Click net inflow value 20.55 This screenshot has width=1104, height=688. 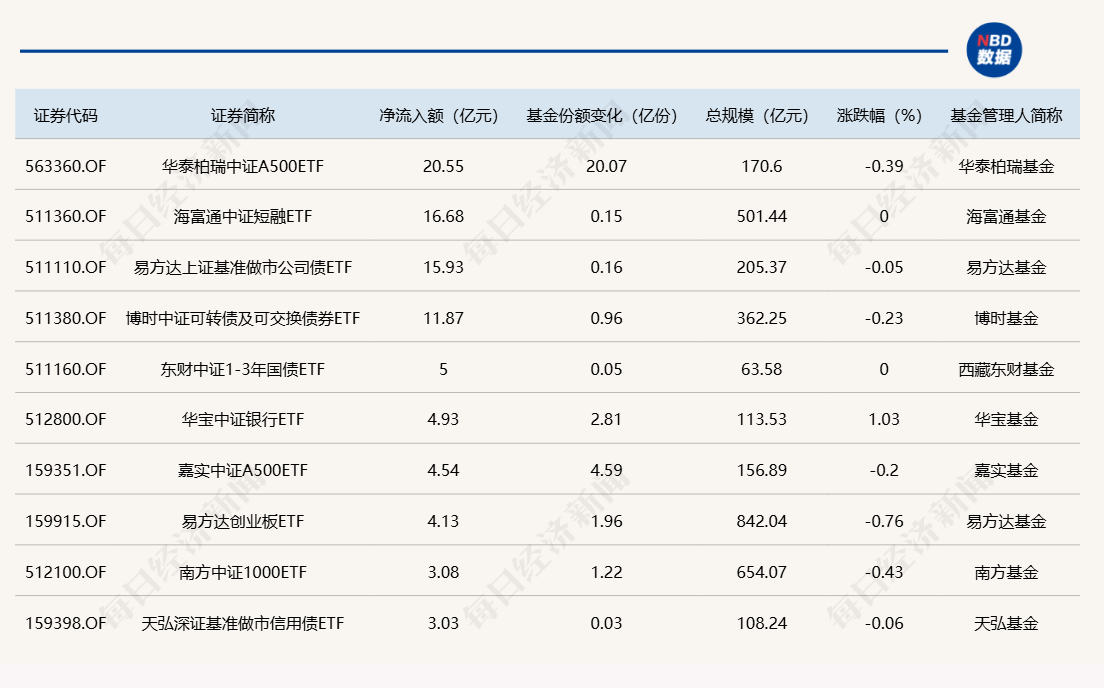pyautogui.click(x=444, y=166)
